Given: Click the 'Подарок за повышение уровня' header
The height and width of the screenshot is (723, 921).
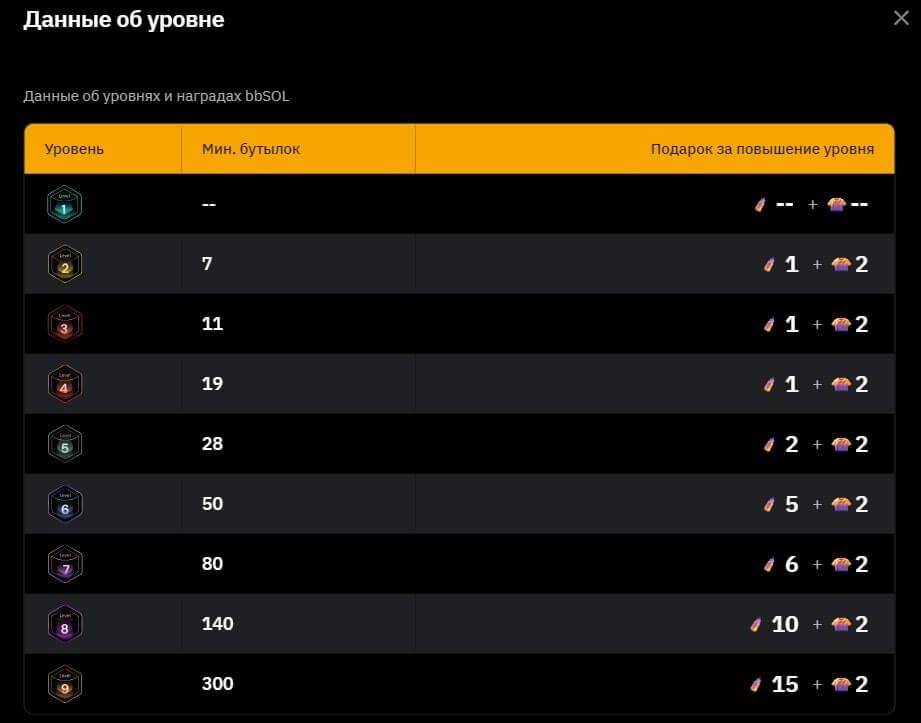Looking at the screenshot, I should [762, 149].
